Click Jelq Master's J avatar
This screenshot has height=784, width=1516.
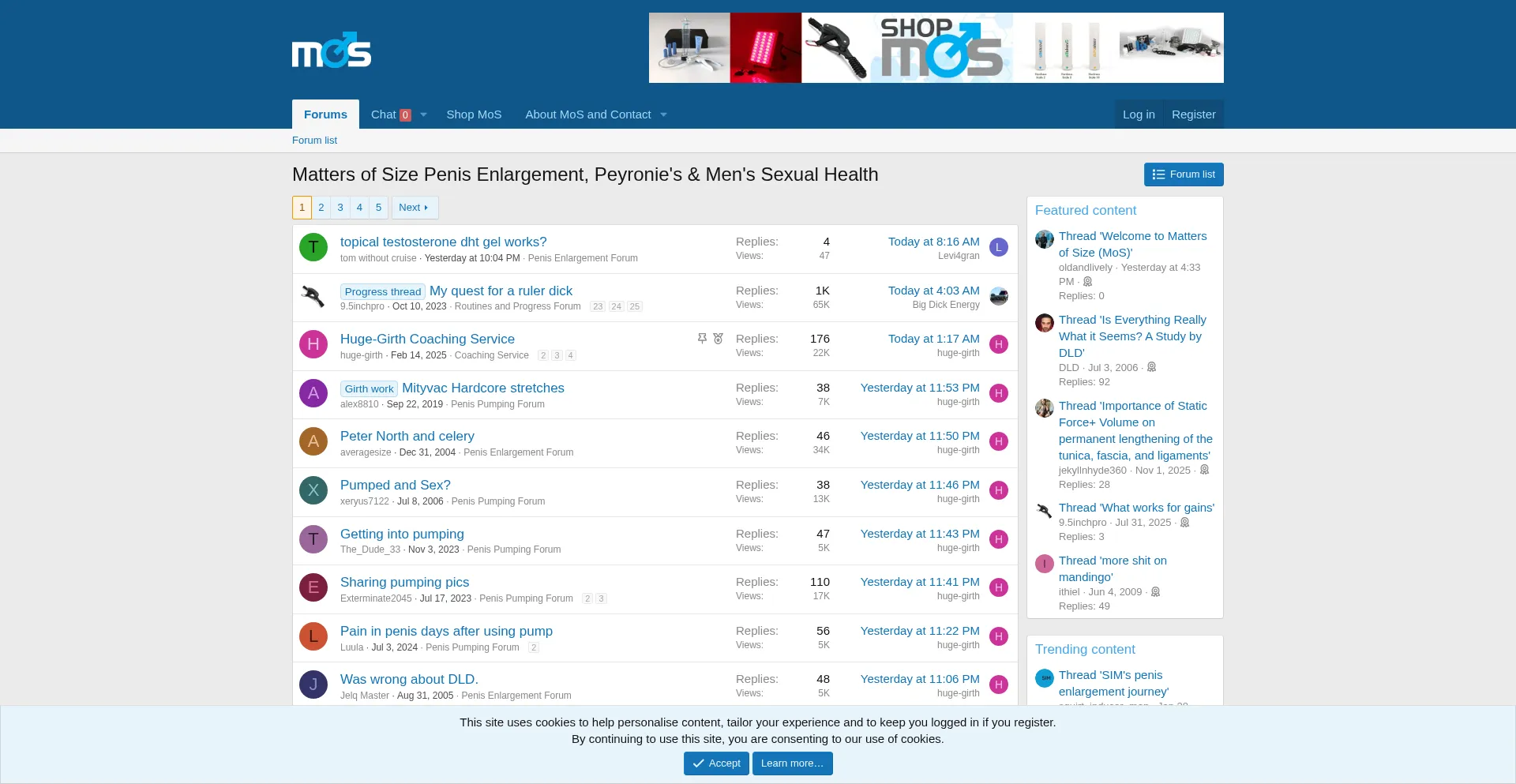[313, 685]
